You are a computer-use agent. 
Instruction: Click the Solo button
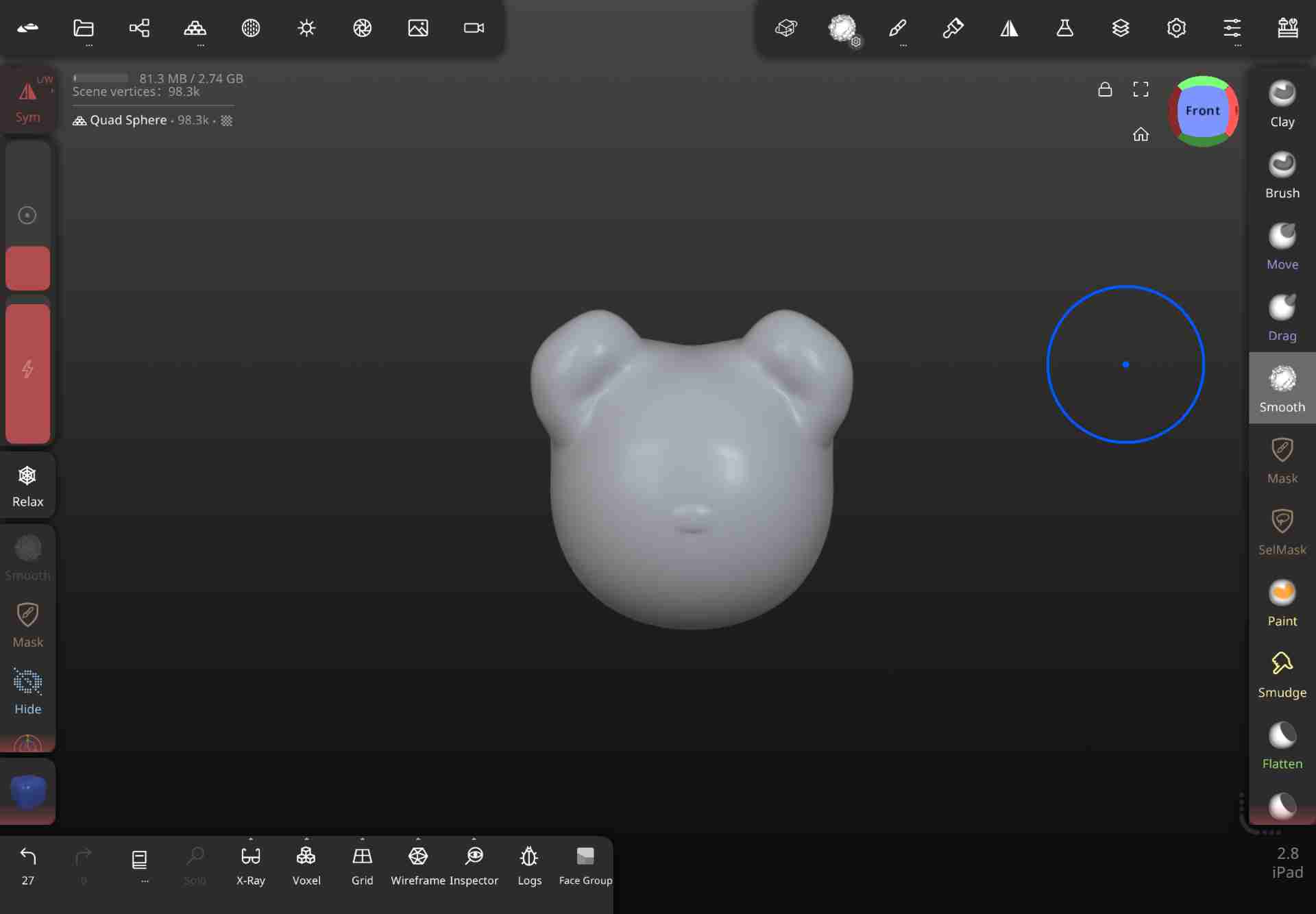(x=195, y=865)
